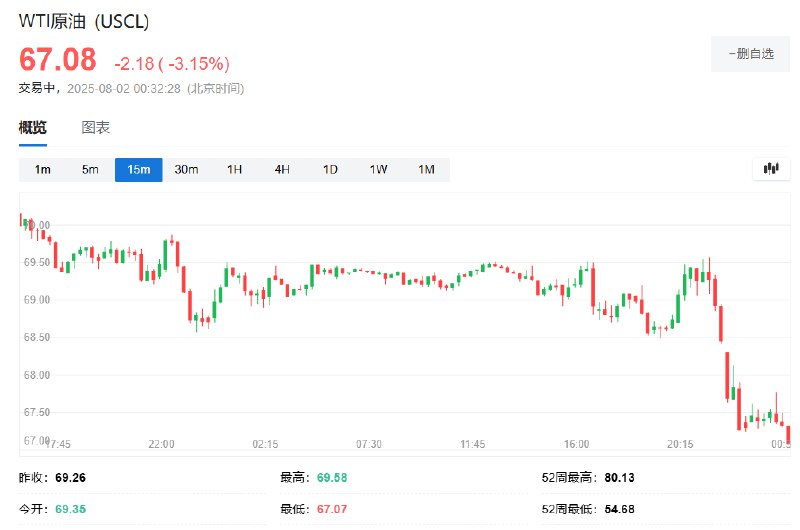
Task: Select the 5m timeframe
Action: tap(90, 169)
